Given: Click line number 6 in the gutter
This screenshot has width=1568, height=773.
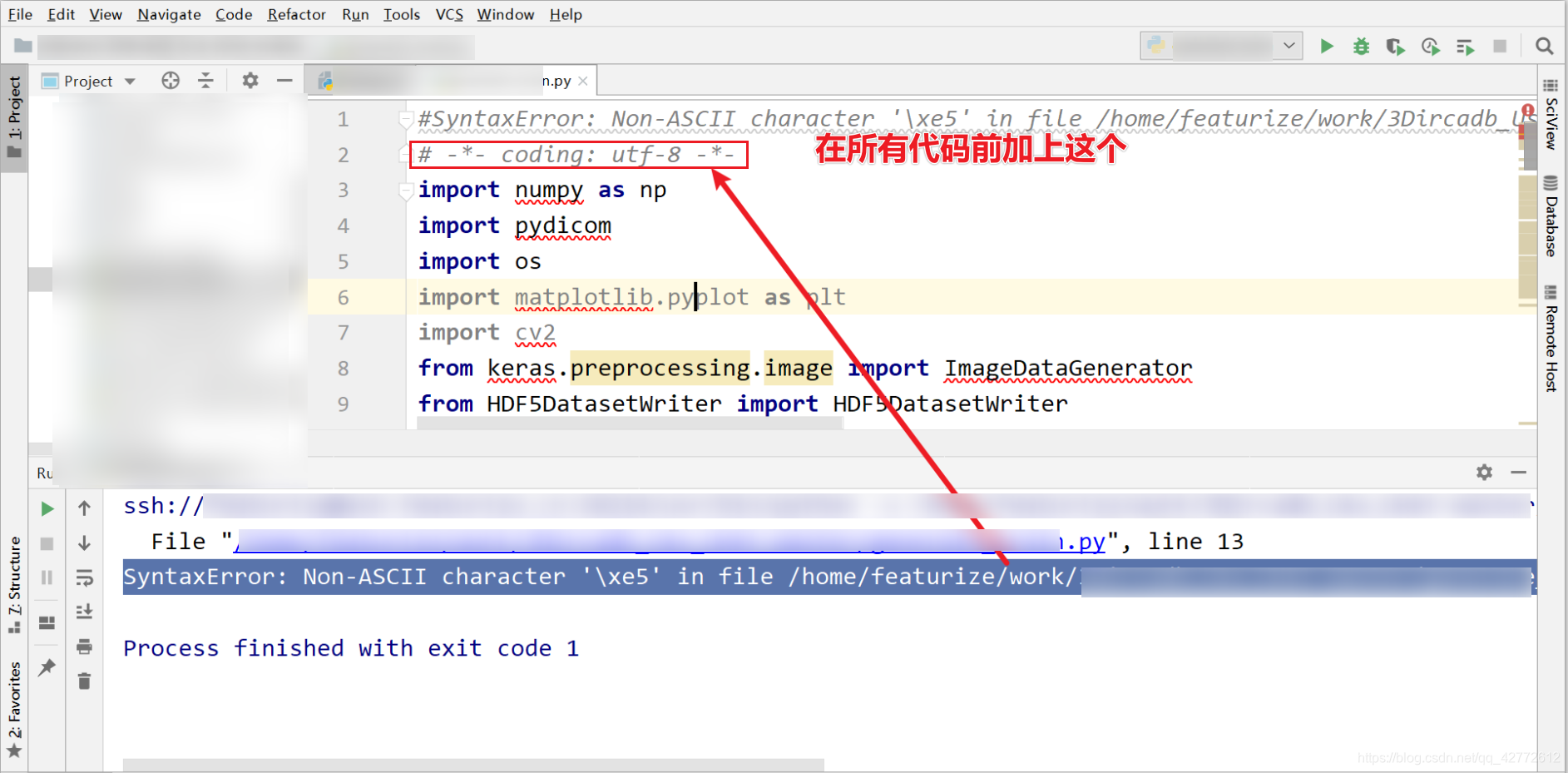Looking at the screenshot, I should point(343,297).
